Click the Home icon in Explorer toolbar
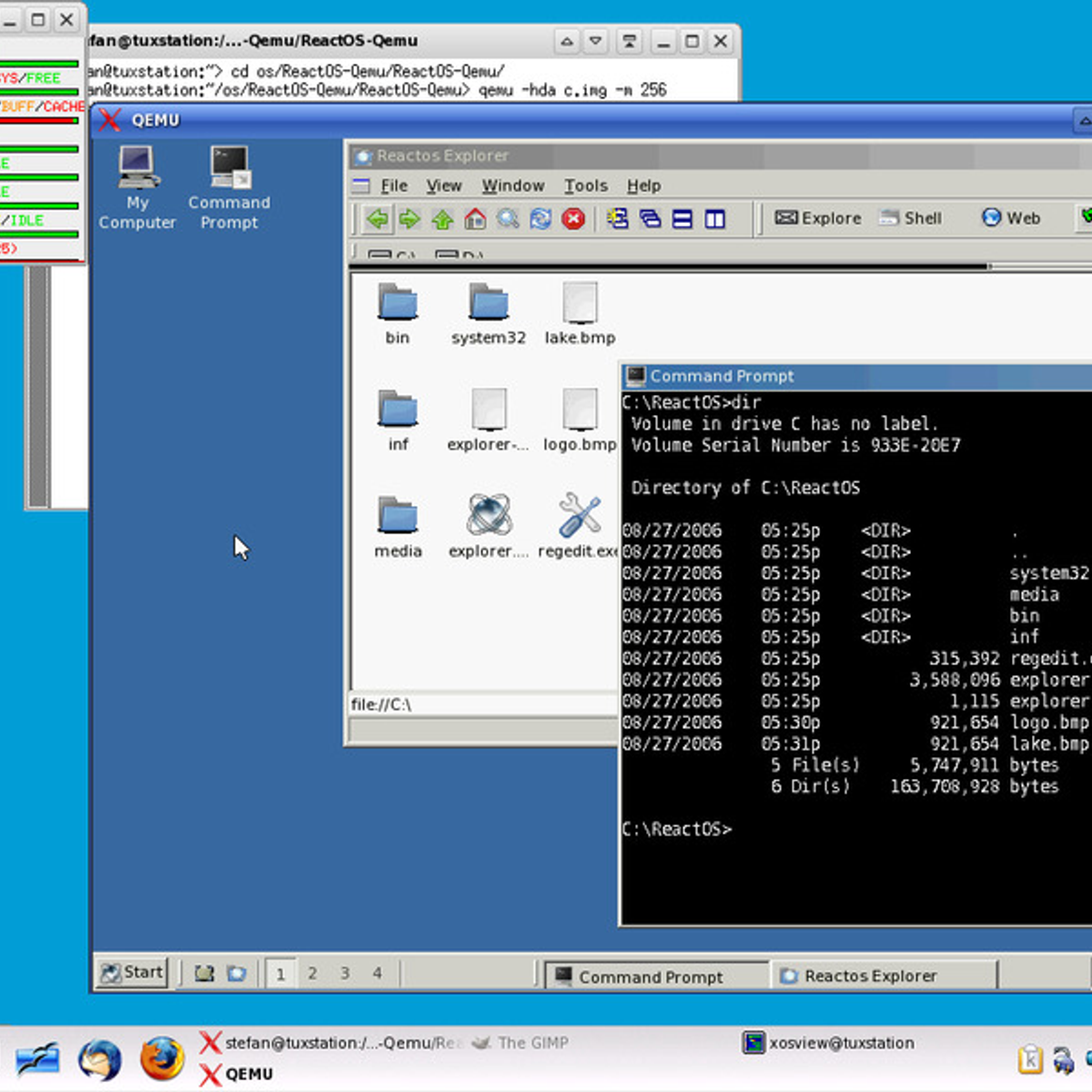Image resolution: width=1092 pixels, height=1092 pixels. [x=475, y=218]
